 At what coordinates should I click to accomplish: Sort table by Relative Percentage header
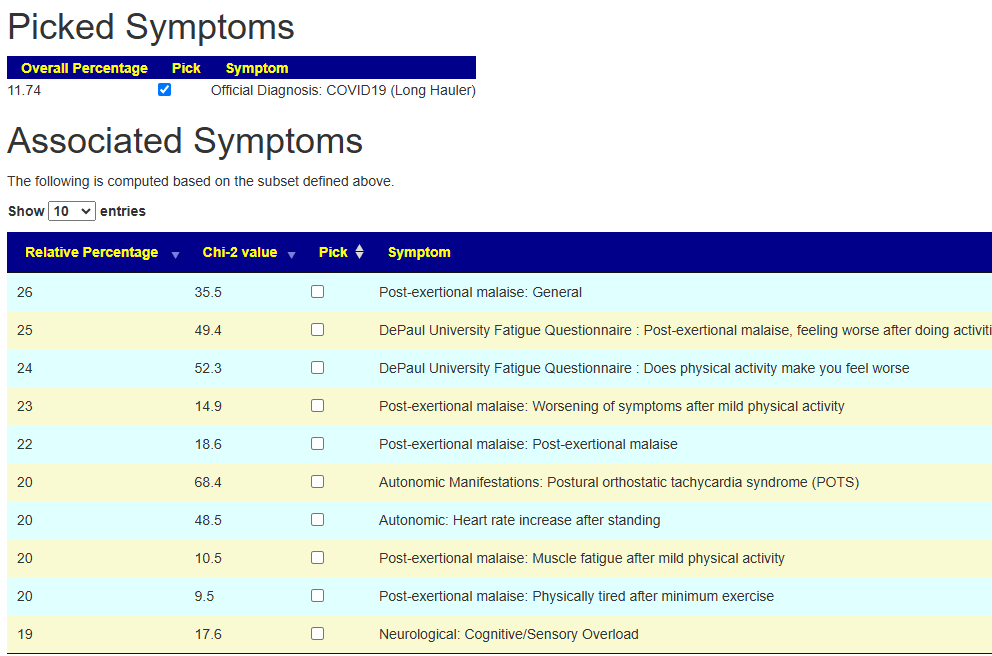point(92,252)
